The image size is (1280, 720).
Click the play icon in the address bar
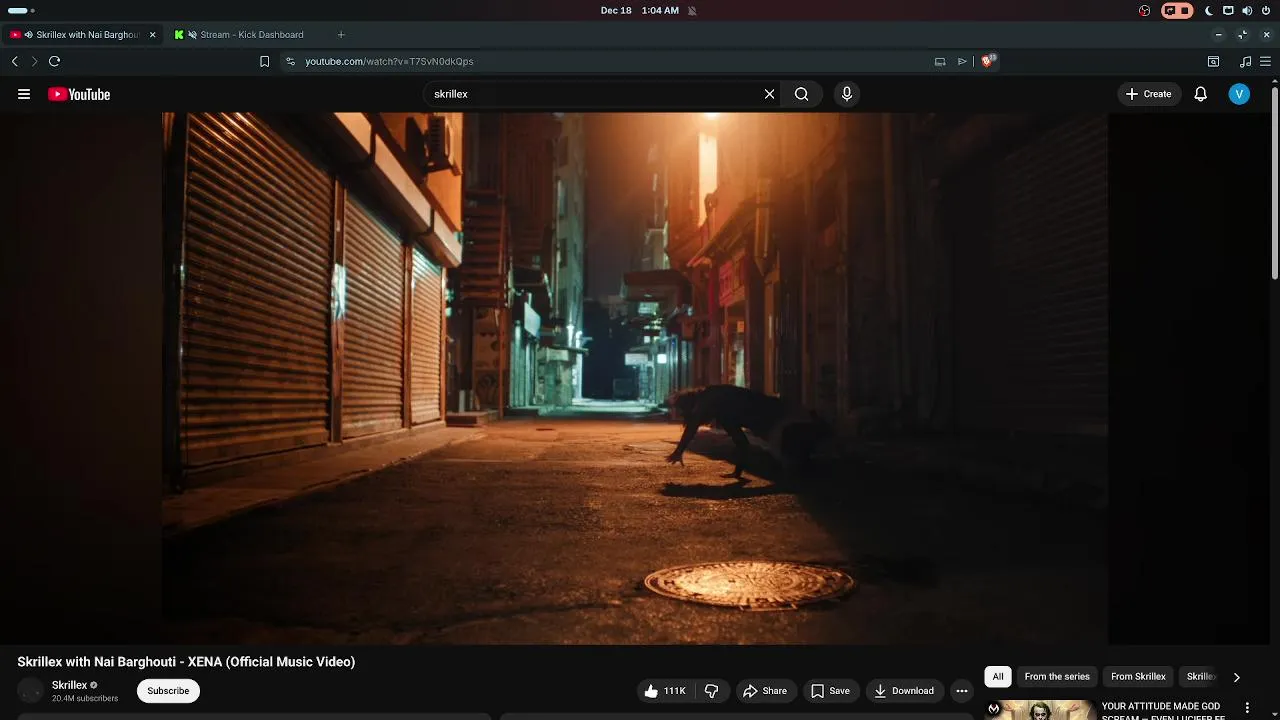pos(962,61)
